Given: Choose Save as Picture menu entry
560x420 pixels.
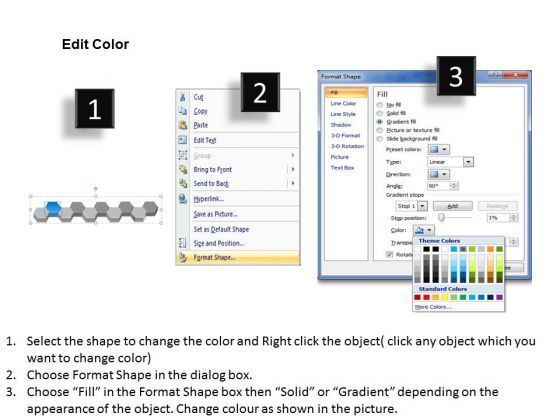Looking at the screenshot, I should (x=215, y=214).
